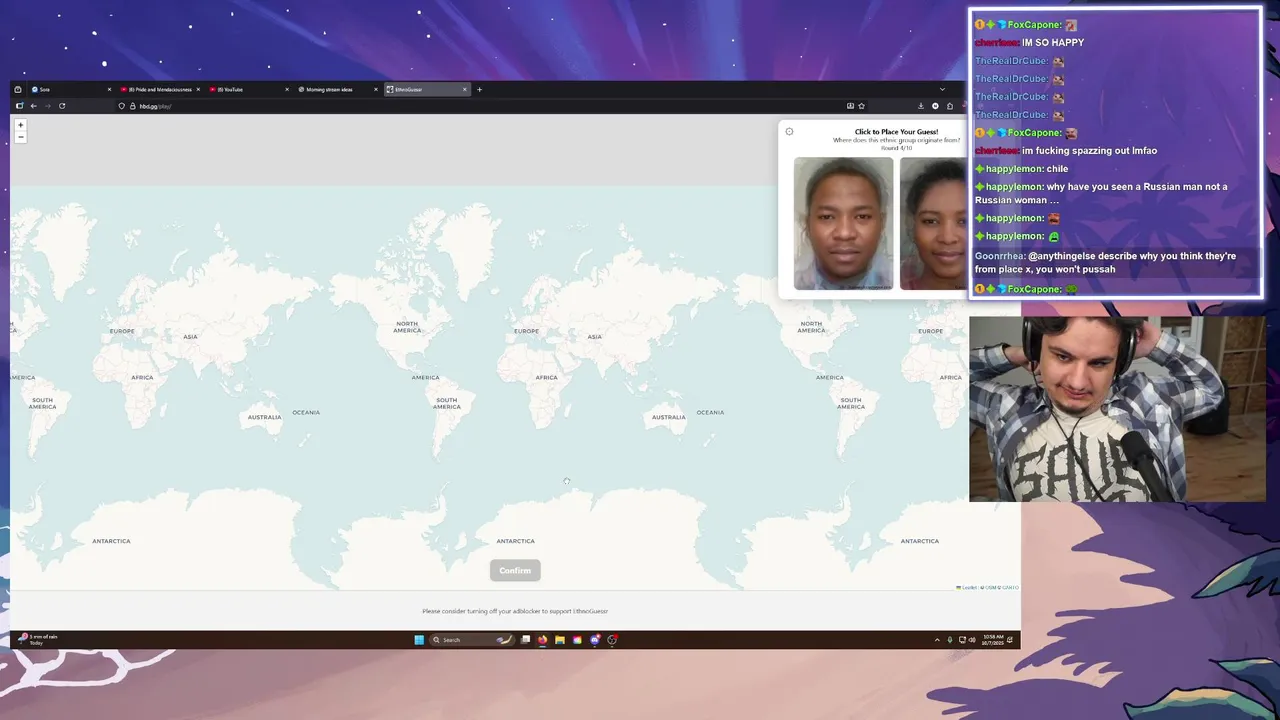The height and width of the screenshot is (720, 1280).
Task: Click the central EUROPE label on map
Action: tap(526, 331)
